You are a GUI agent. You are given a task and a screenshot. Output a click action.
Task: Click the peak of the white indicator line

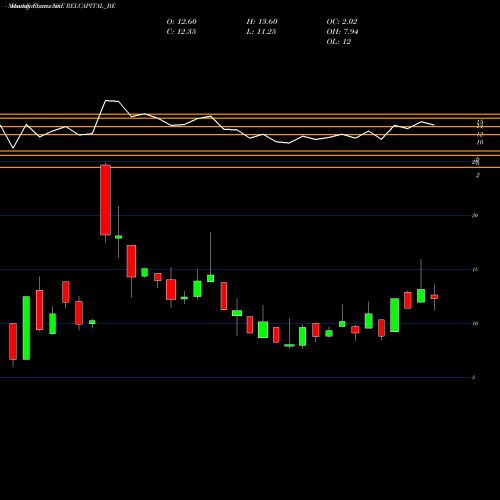point(107,100)
